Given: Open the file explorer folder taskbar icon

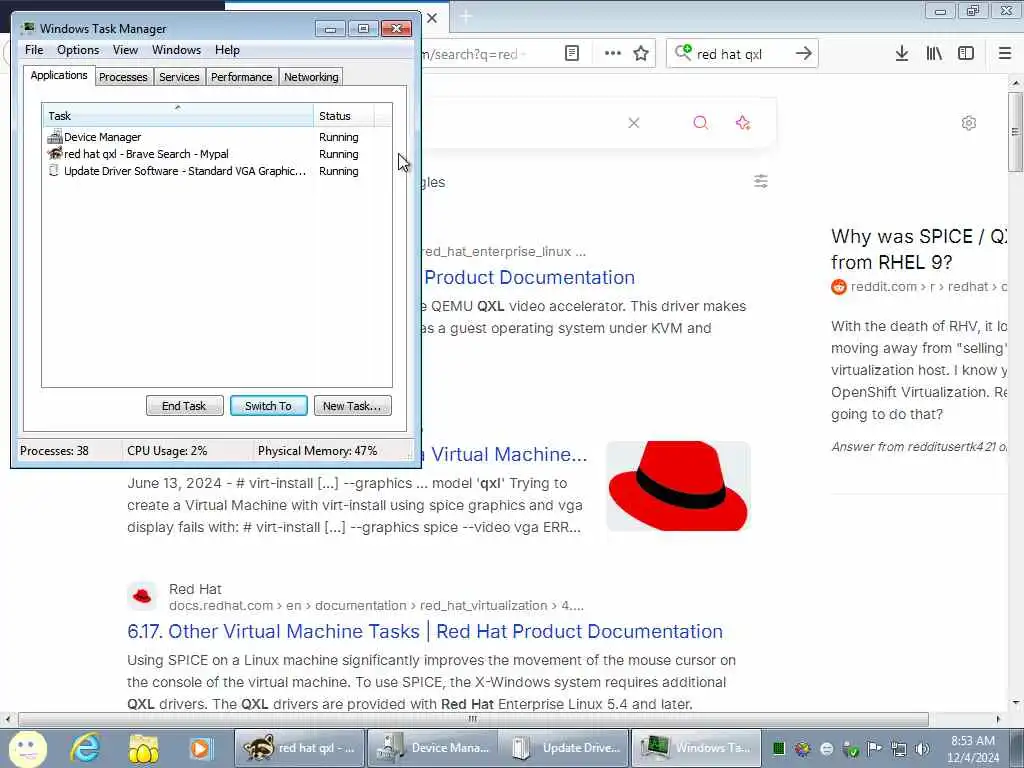Looking at the screenshot, I should 143,748.
